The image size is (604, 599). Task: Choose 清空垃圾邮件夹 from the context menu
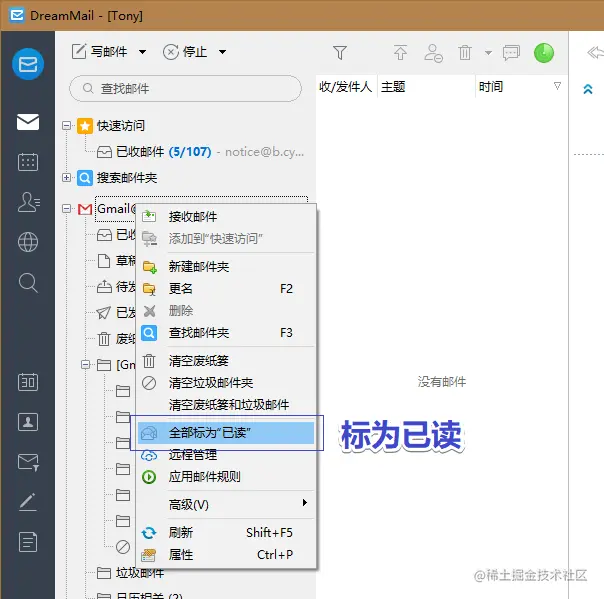pyautogui.click(x=226, y=383)
